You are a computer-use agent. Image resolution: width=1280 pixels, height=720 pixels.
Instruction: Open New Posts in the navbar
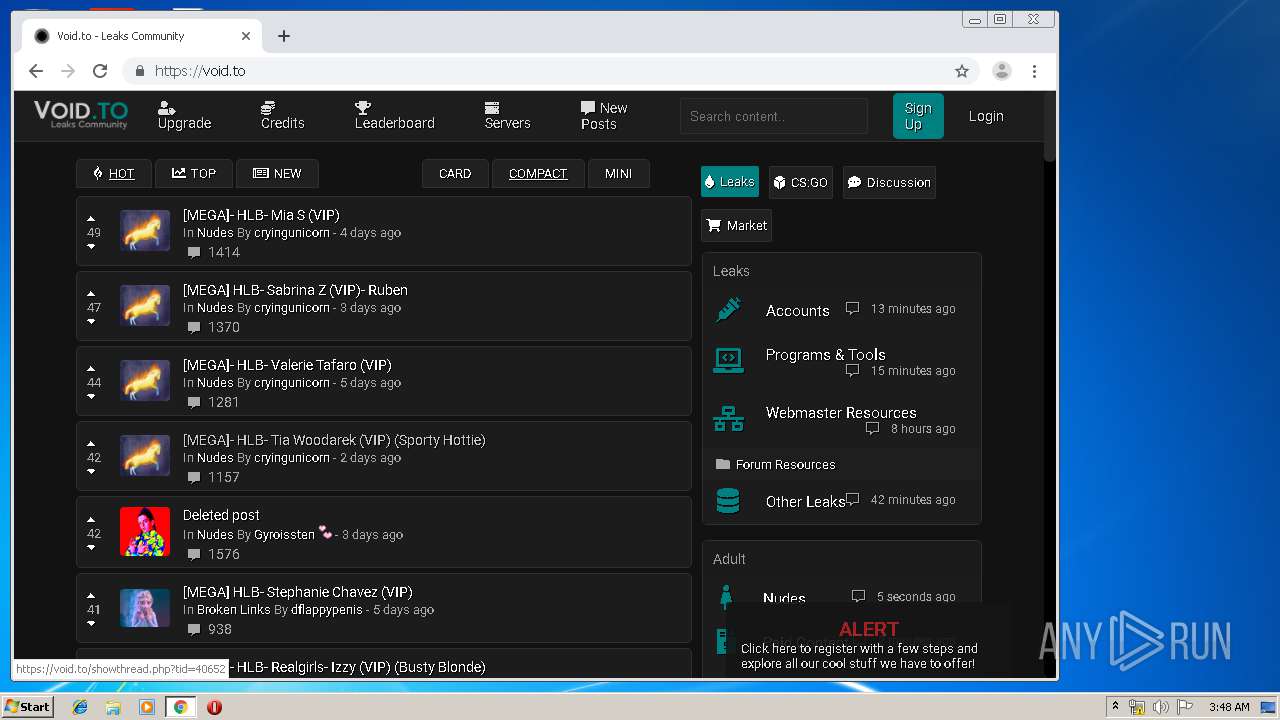(604, 116)
